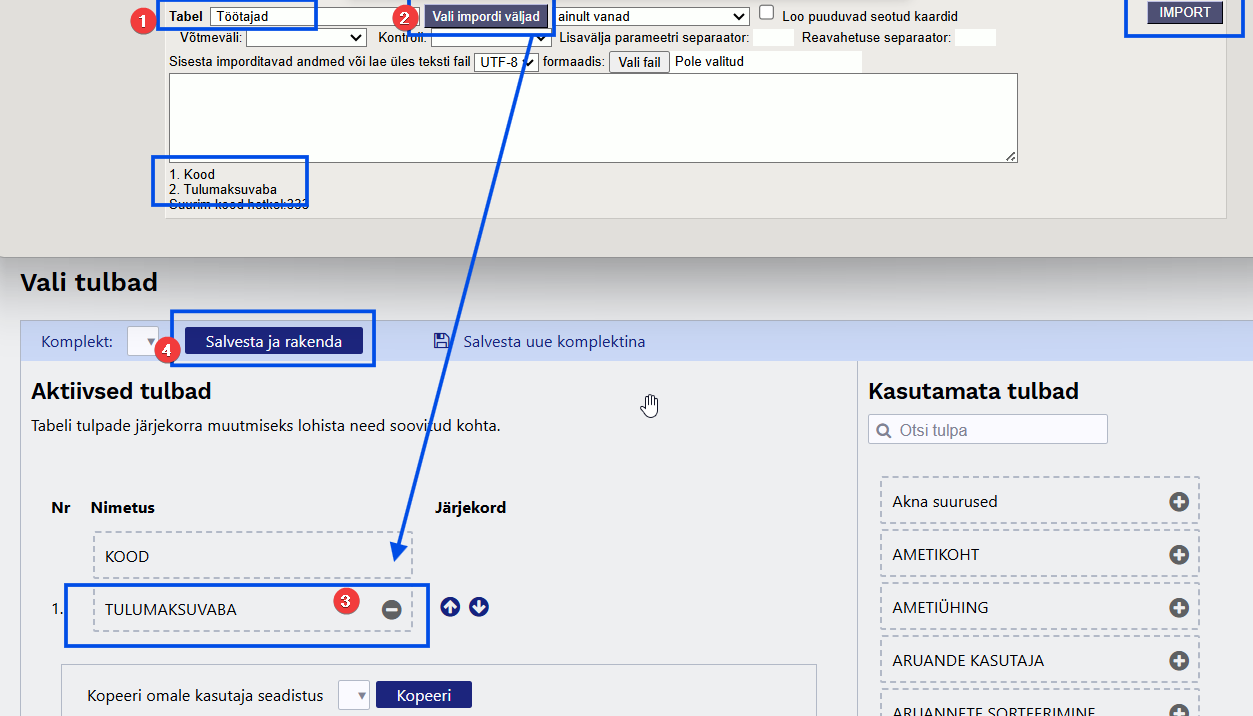Screen dimensions: 1253x716
Task: Click the floppy disk save icon
Action: [x=441, y=341]
